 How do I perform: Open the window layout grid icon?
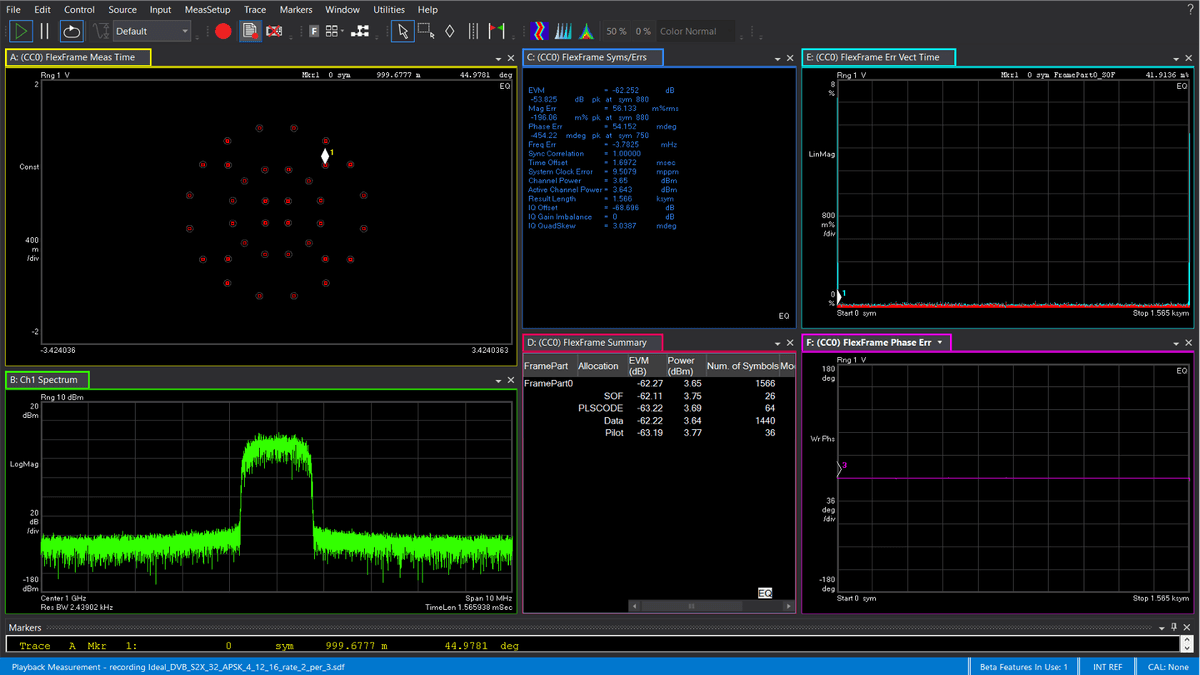(x=331, y=31)
